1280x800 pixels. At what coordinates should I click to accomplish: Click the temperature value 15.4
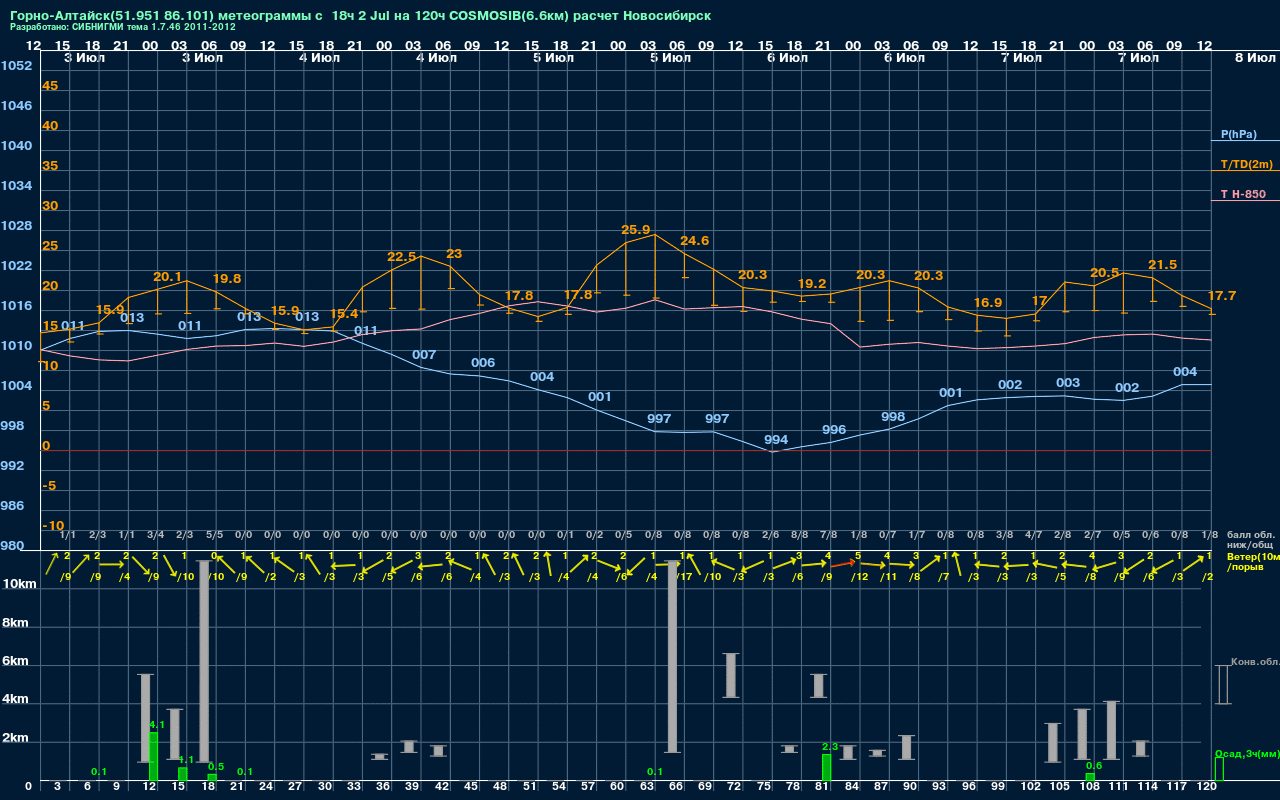[343, 314]
